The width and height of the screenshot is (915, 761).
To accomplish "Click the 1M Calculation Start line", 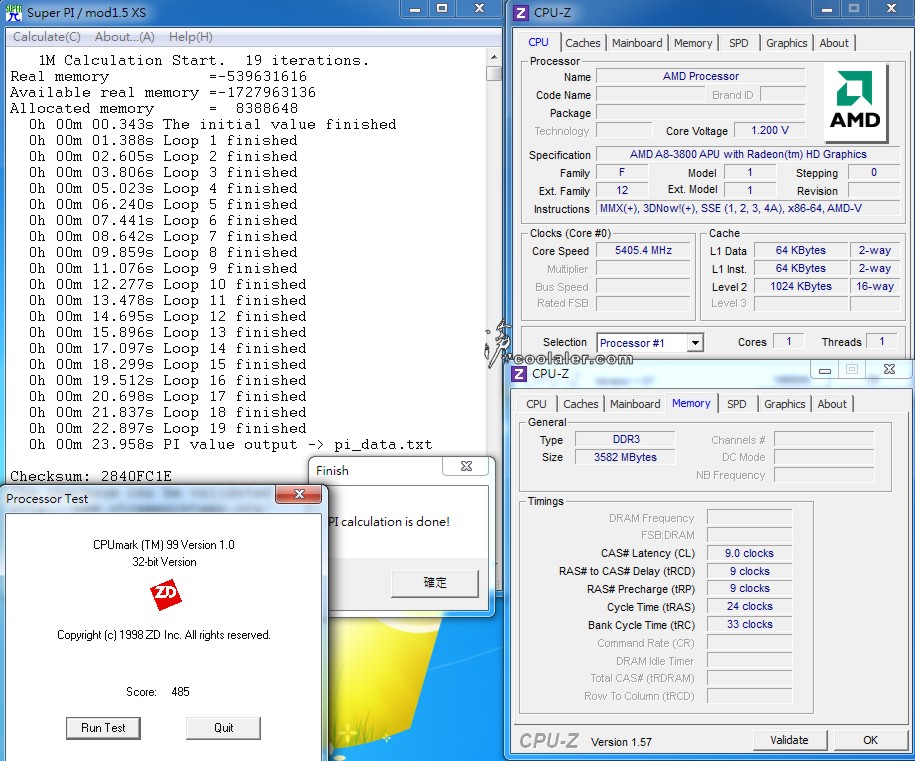I will [204, 60].
